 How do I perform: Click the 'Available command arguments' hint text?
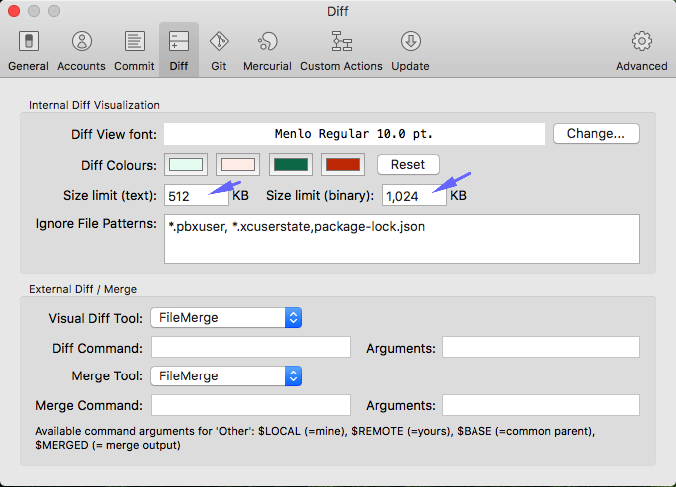coord(315,438)
